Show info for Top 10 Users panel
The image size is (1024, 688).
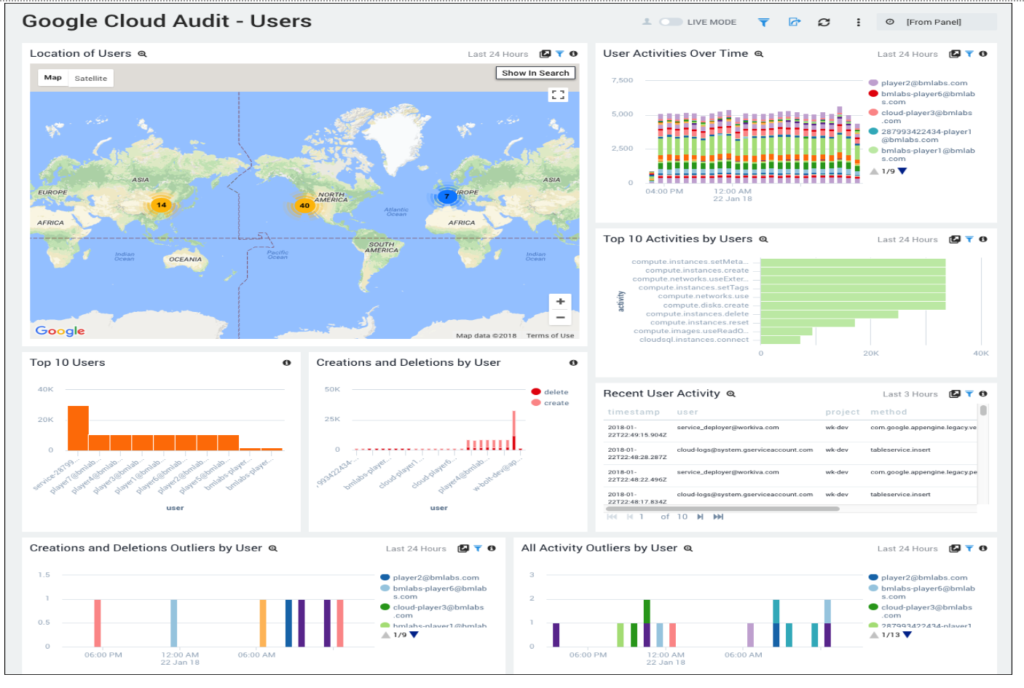pyautogui.click(x=287, y=363)
